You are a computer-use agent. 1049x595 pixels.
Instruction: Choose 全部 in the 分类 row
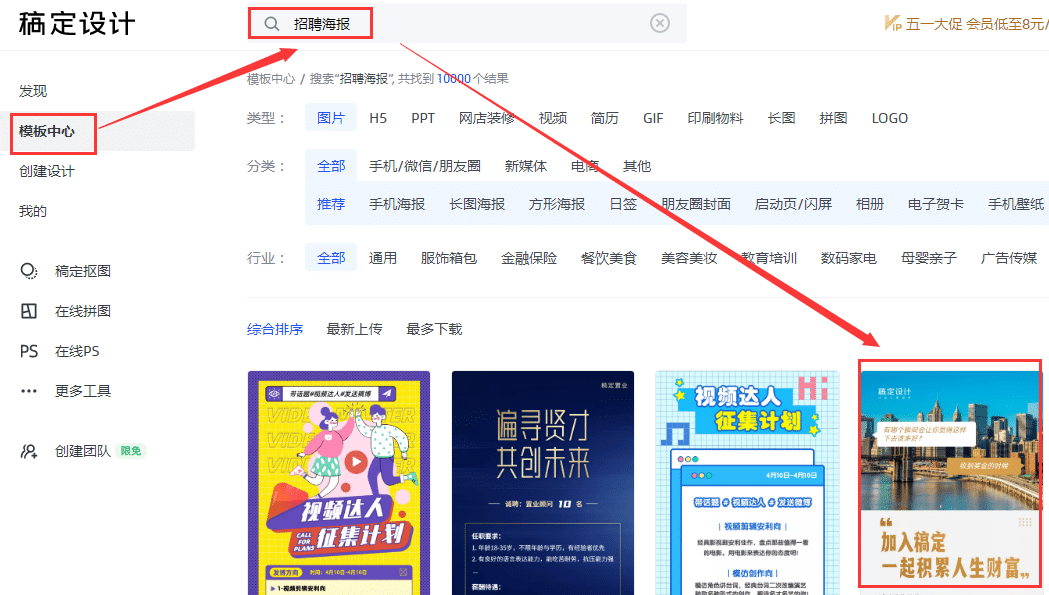pyautogui.click(x=331, y=166)
